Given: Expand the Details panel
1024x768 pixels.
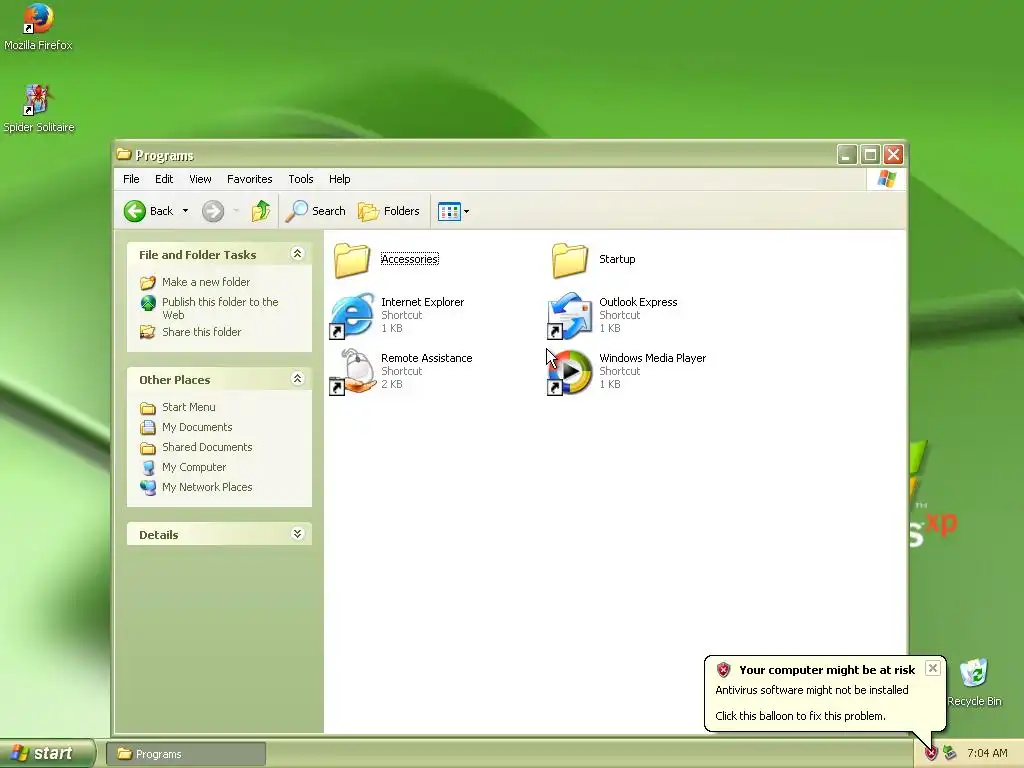Looking at the screenshot, I should [x=297, y=534].
